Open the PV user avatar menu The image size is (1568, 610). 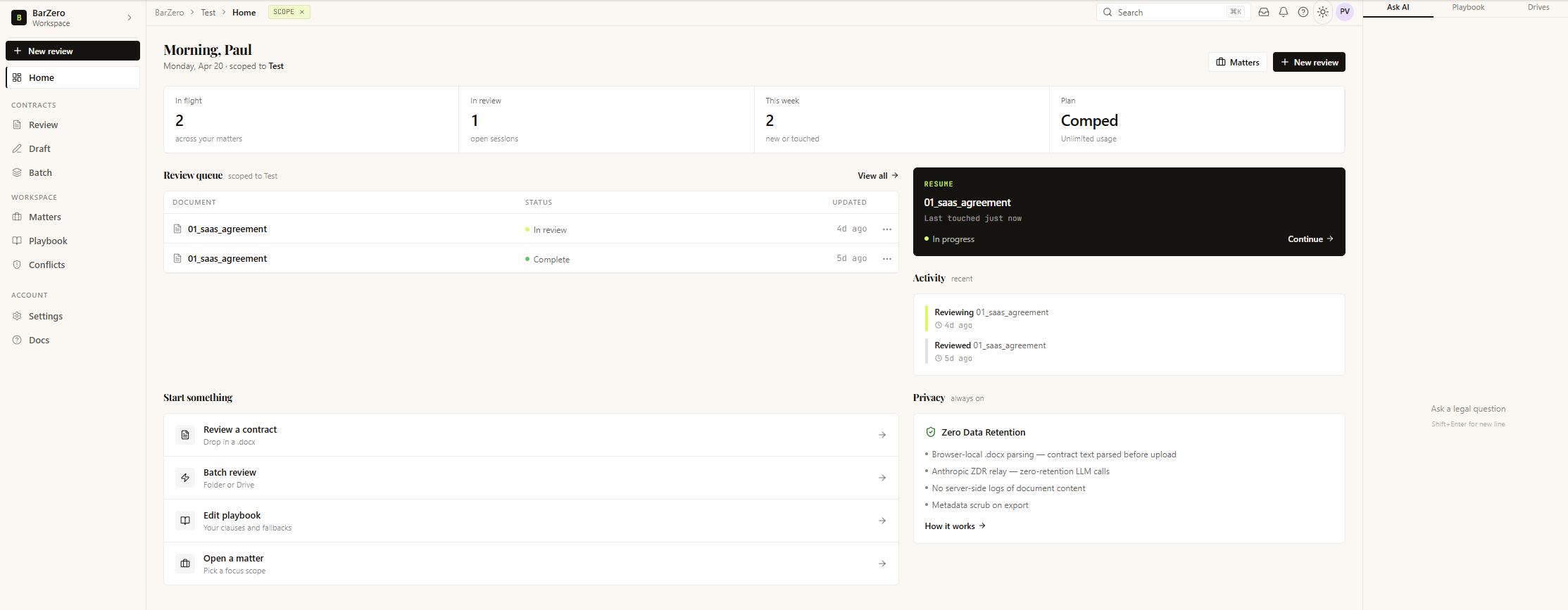(1345, 12)
